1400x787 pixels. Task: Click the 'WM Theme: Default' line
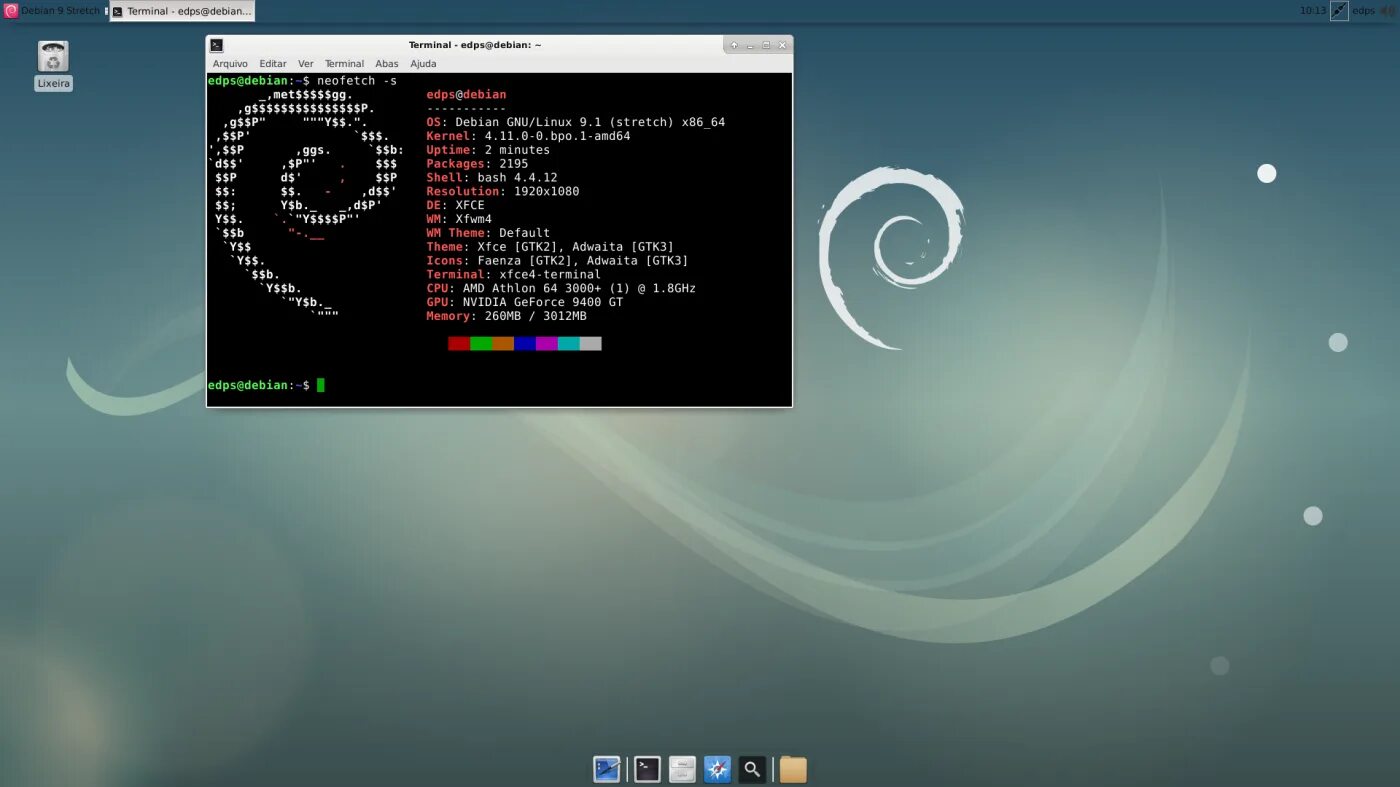click(x=488, y=233)
